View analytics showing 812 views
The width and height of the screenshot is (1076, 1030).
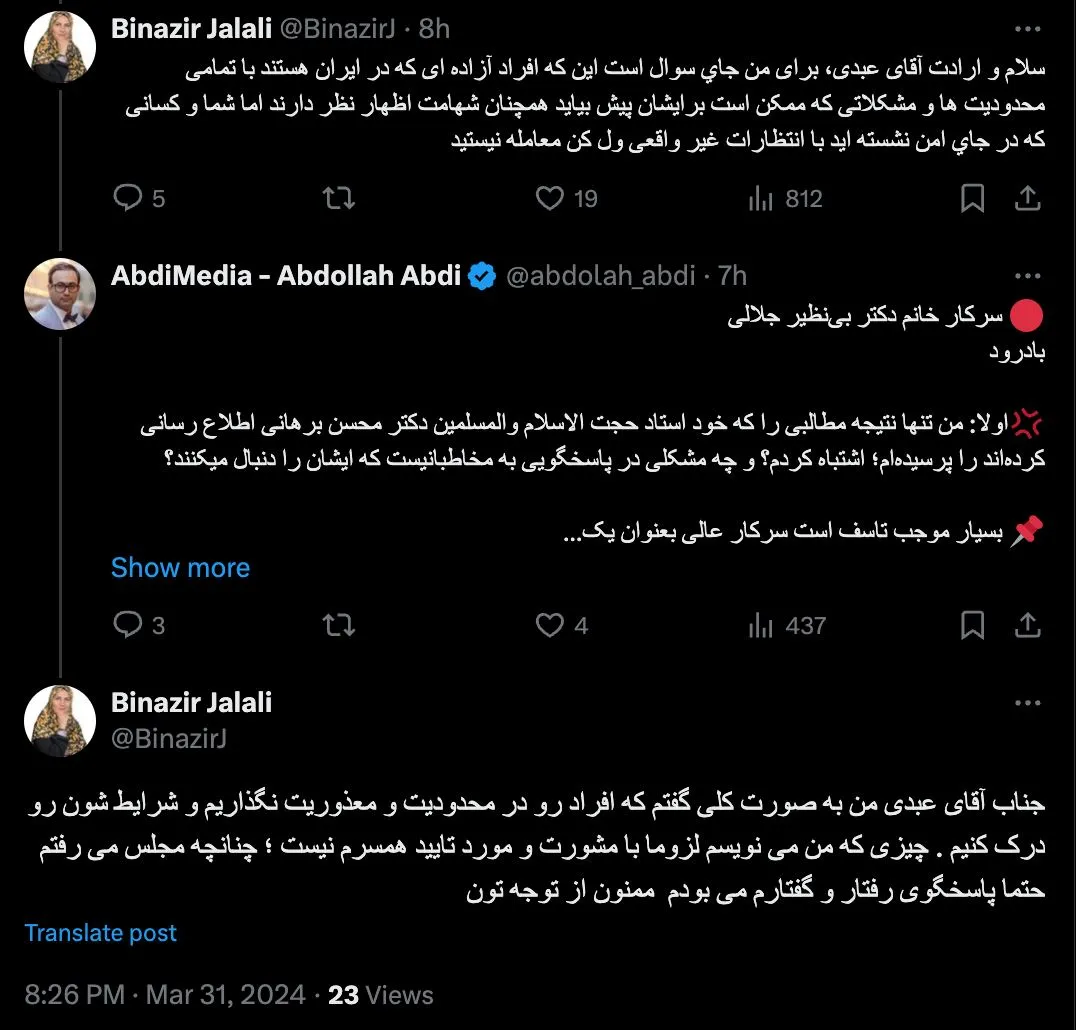click(762, 199)
